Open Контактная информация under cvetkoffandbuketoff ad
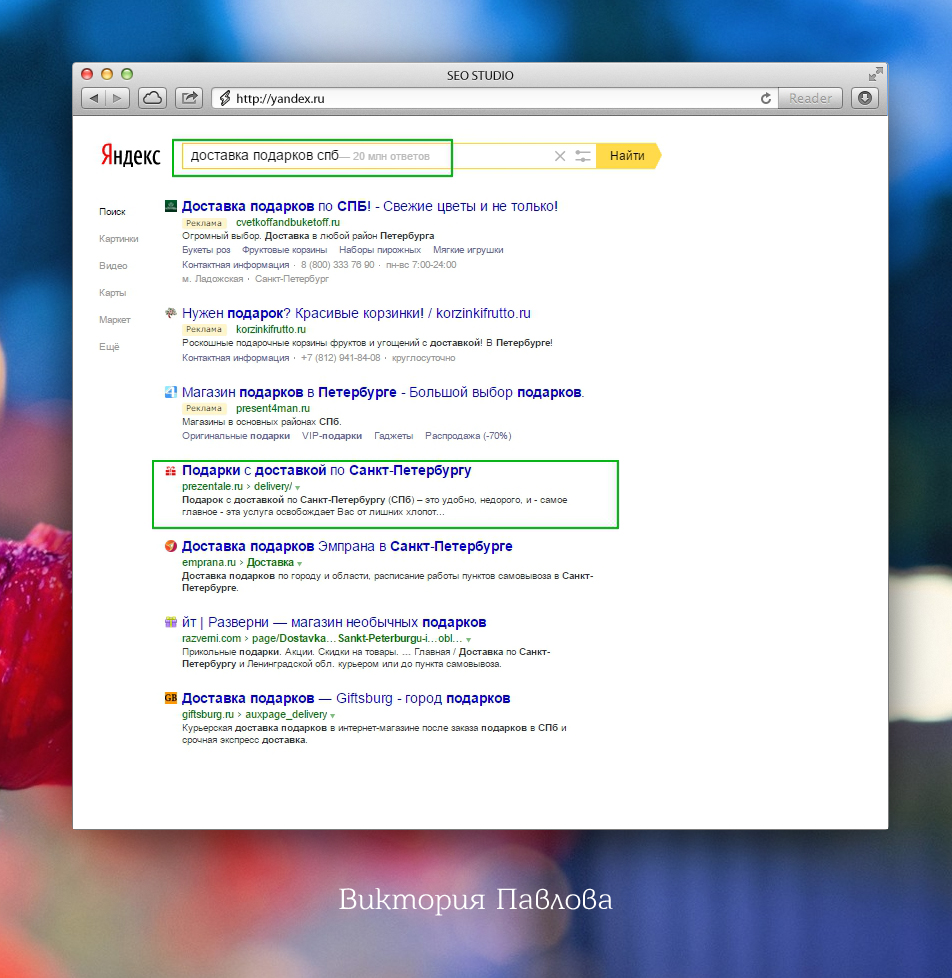The image size is (952, 978). (x=235, y=265)
